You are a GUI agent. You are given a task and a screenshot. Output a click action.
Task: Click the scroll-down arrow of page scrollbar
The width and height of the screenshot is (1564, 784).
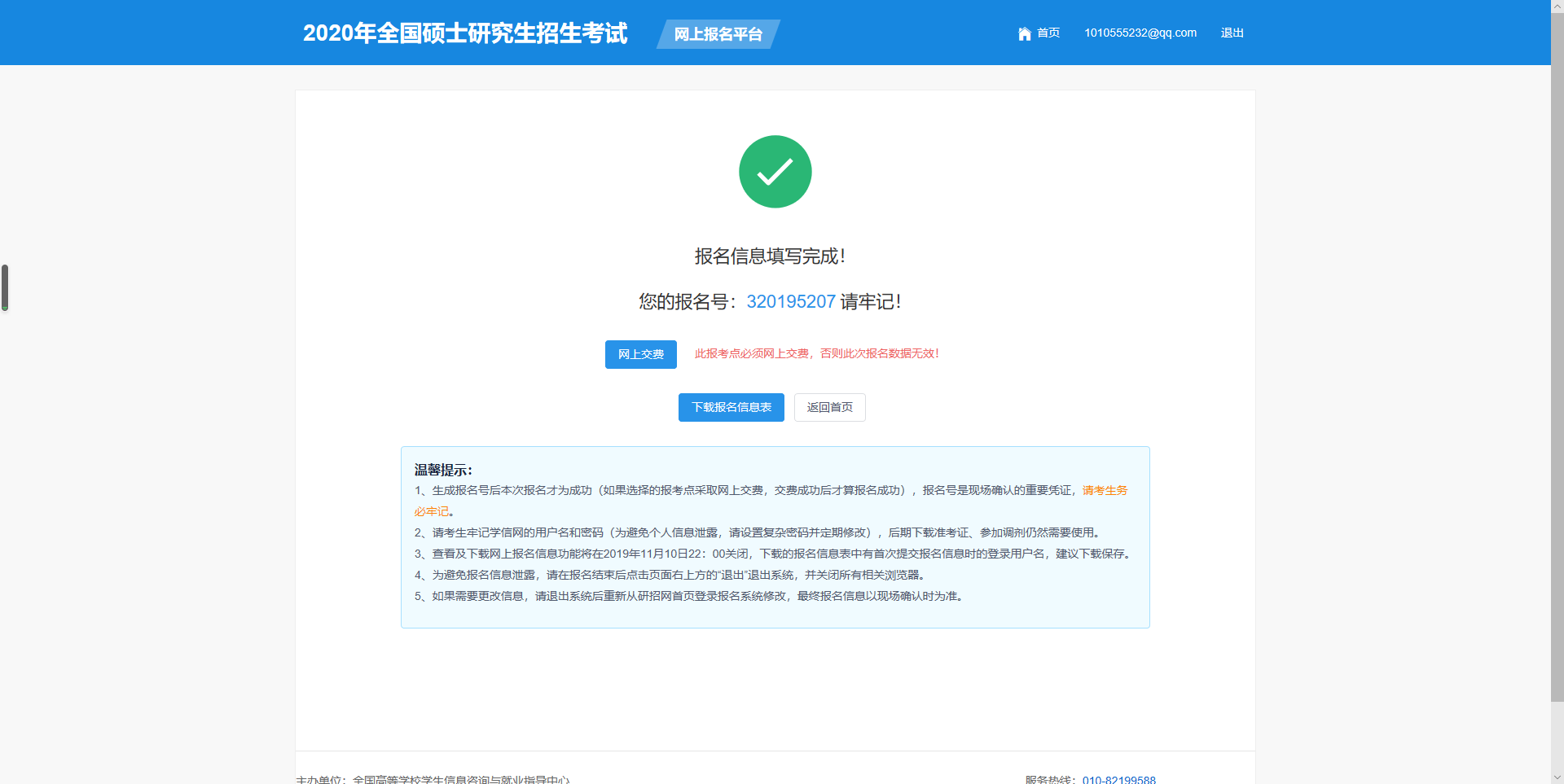[1557, 777]
